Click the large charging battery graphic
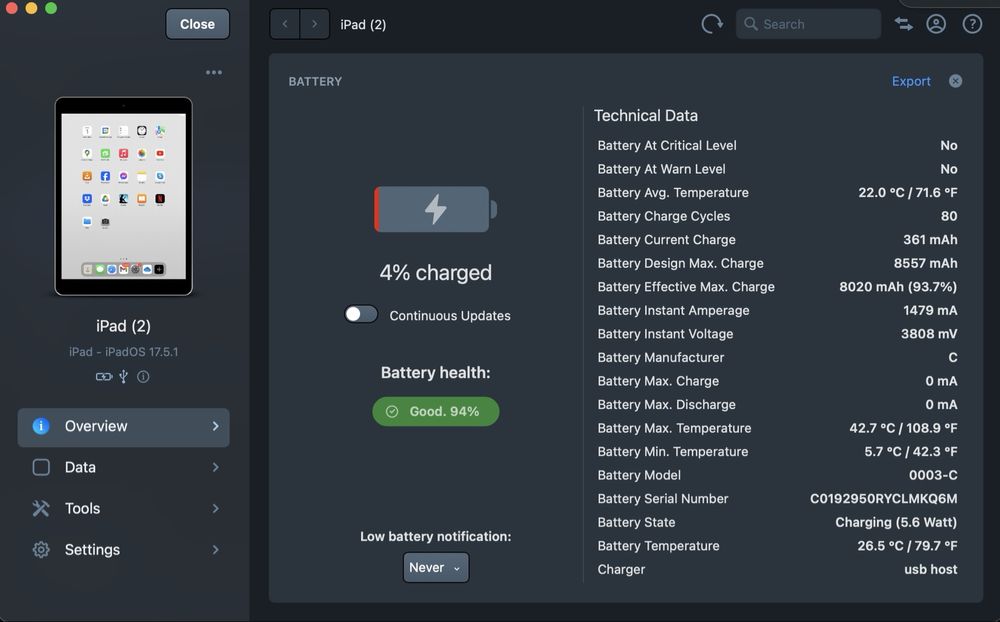This screenshot has width=1000, height=622. pyautogui.click(x=436, y=209)
